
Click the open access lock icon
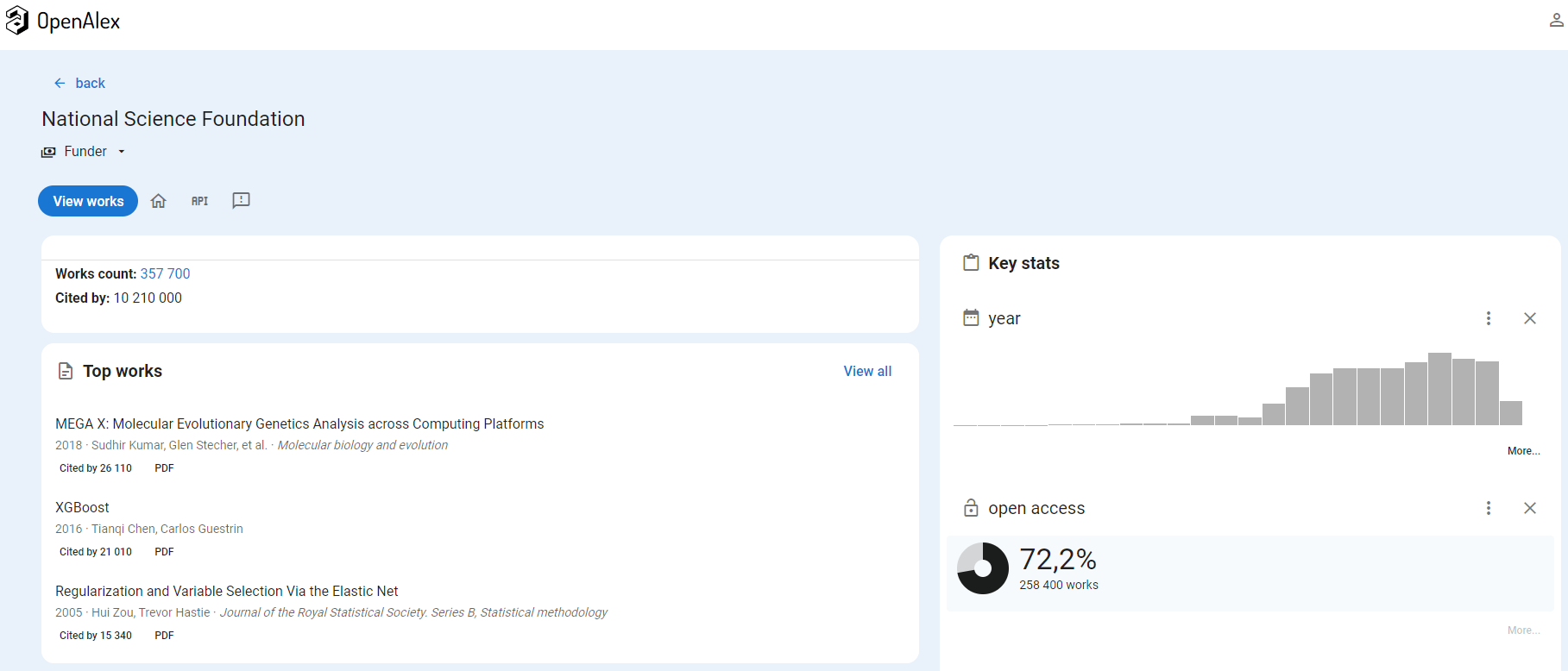(x=971, y=507)
